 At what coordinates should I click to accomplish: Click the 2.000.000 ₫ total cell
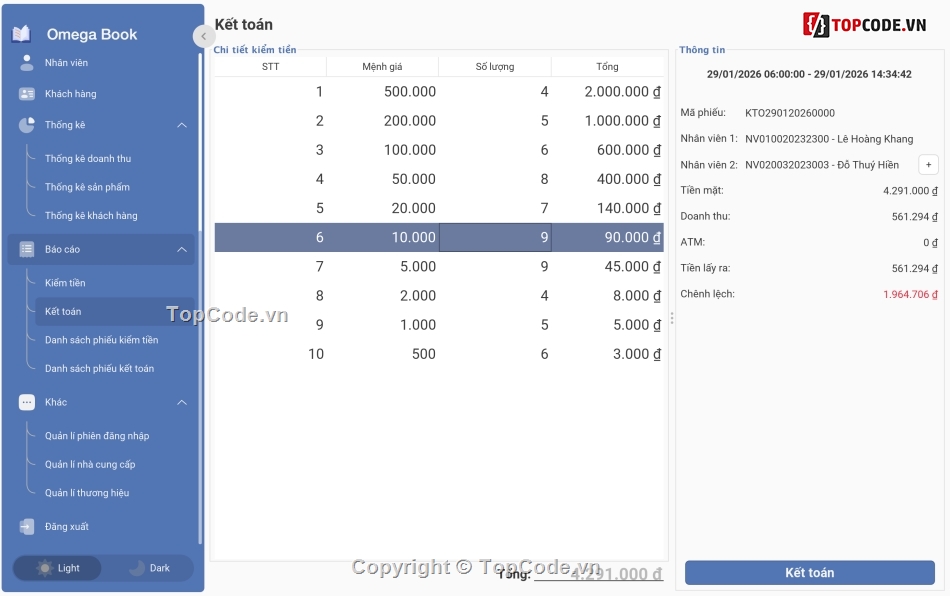pyautogui.click(x=608, y=91)
